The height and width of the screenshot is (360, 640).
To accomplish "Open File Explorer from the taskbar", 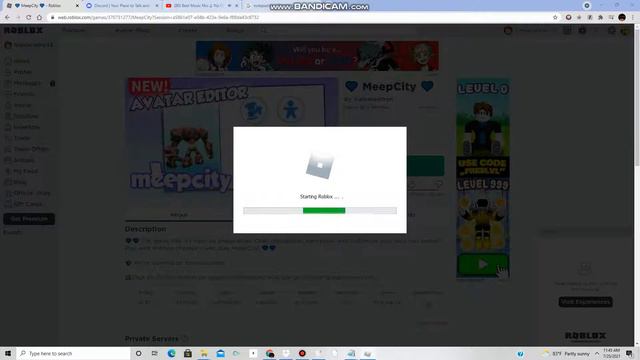I will coord(204,353).
